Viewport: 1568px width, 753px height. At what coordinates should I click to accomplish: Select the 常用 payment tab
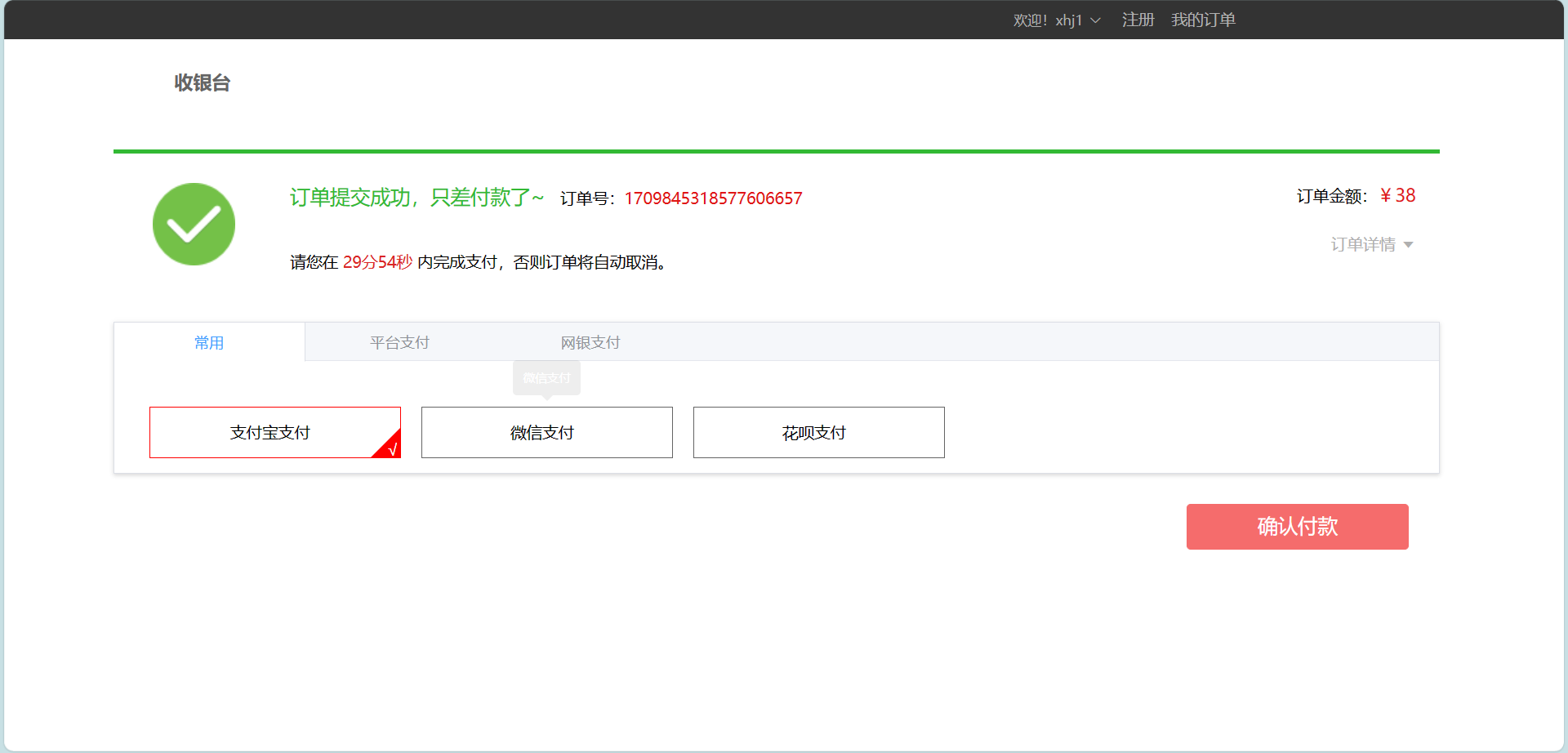coord(209,342)
